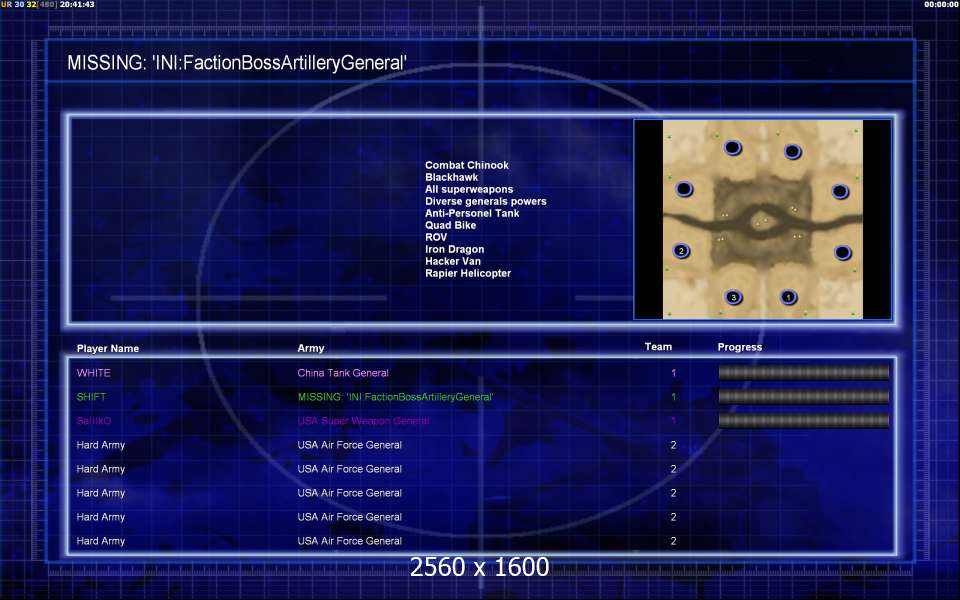The width and height of the screenshot is (960, 600).
Task: Click start position 3 on the minimap
Action: pyautogui.click(x=733, y=297)
